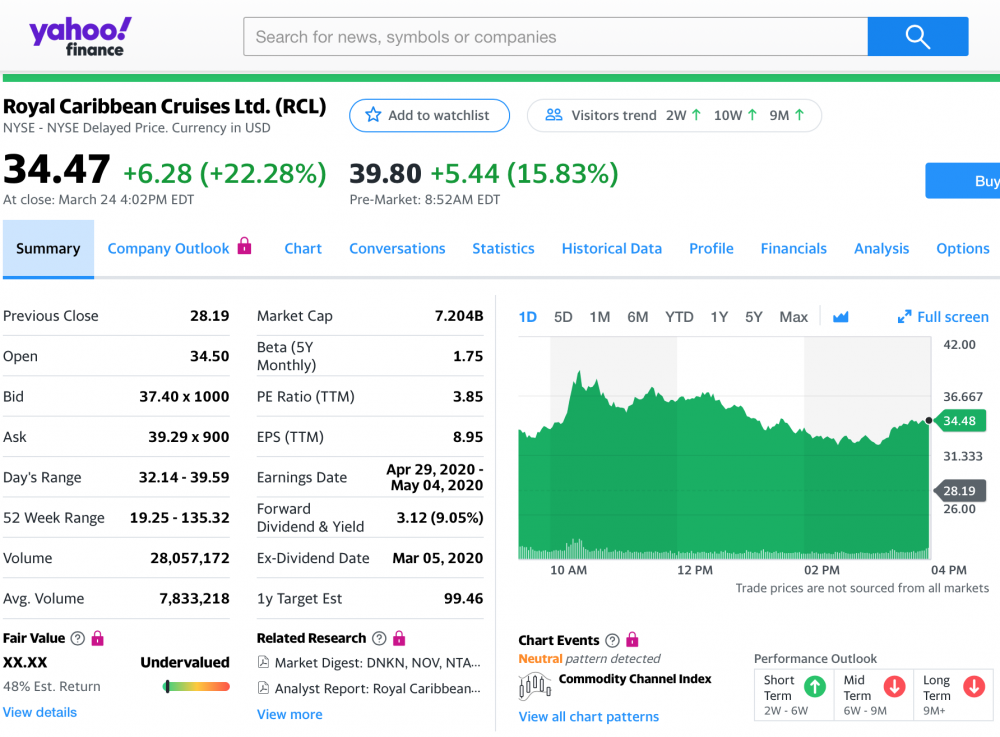Screen dimensions: 1000x737
Task: Open View more under Related Research
Action: (x=290, y=714)
